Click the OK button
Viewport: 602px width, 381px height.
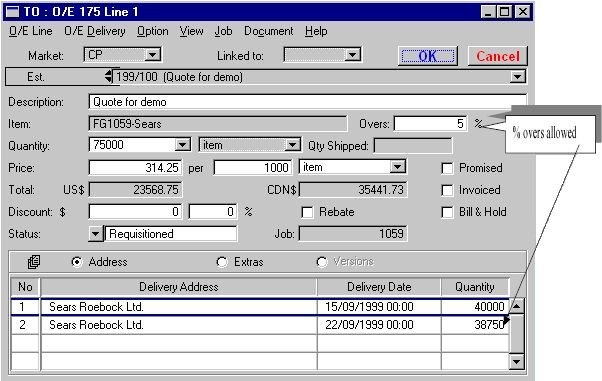[x=428, y=56]
